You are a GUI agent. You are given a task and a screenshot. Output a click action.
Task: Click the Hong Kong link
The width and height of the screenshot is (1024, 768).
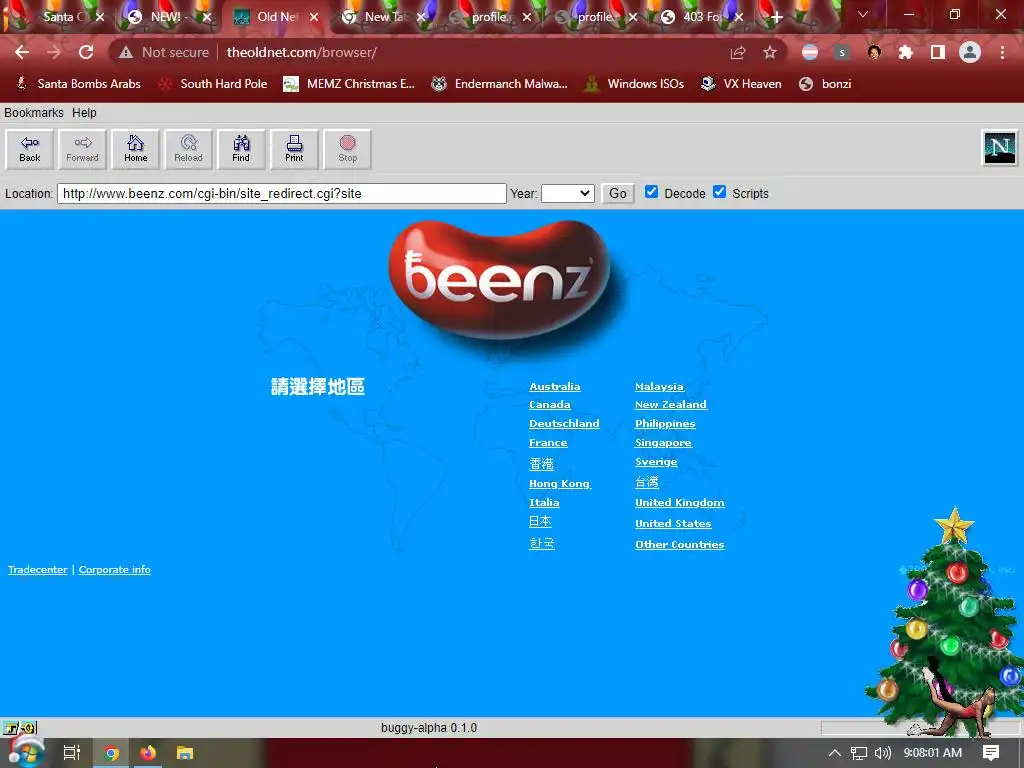click(x=560, y=484)
